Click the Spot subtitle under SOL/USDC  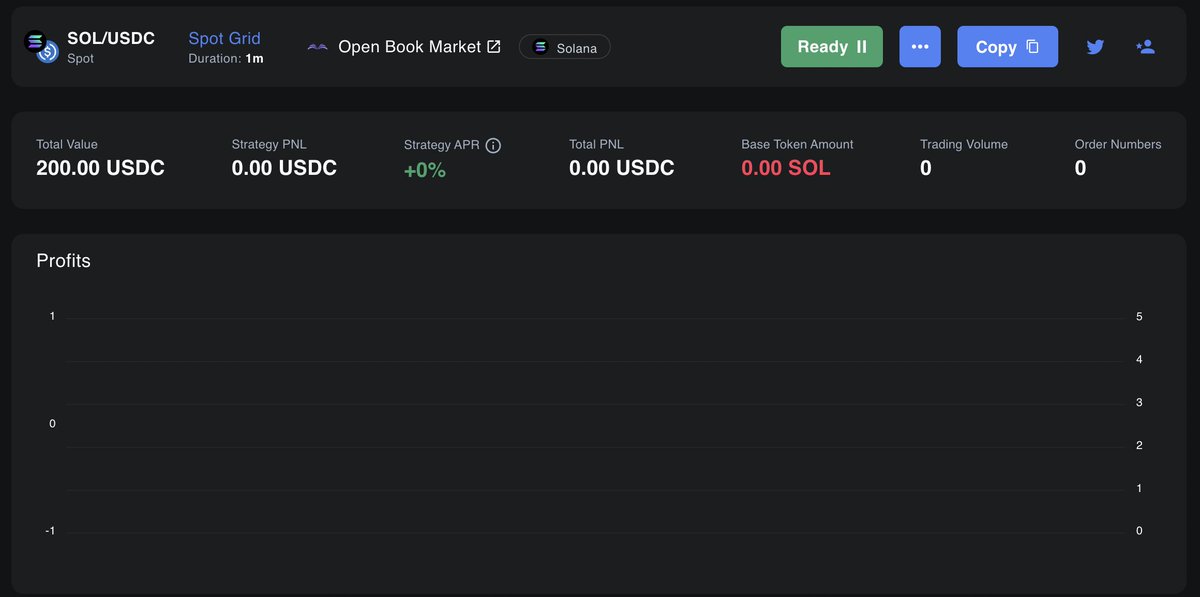coord(80,59)
